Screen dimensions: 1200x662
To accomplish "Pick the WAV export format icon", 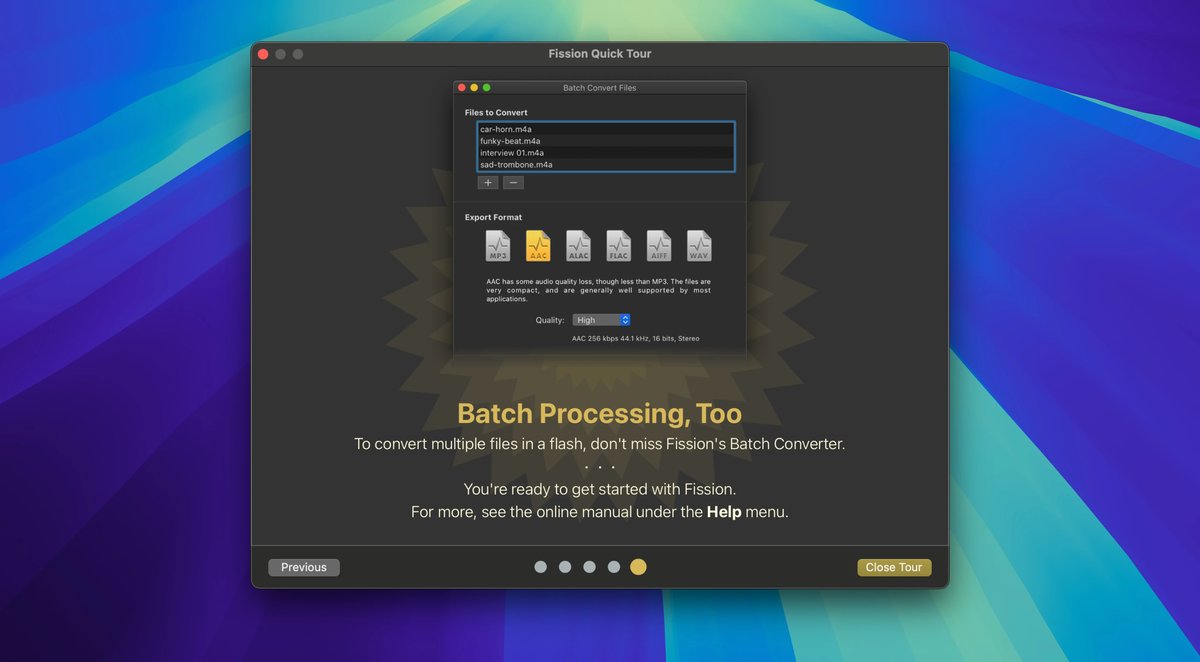I will (x=699, y=246).
